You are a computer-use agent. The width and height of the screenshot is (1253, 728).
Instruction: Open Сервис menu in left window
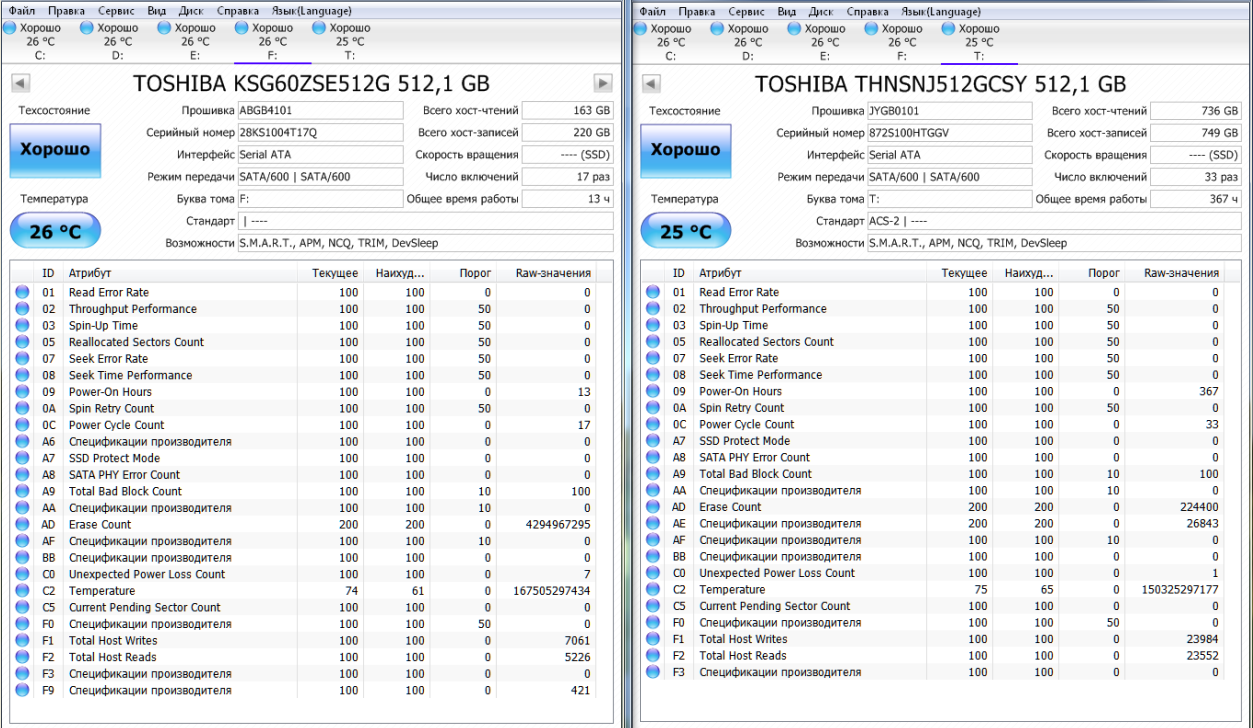pos(116,11)
